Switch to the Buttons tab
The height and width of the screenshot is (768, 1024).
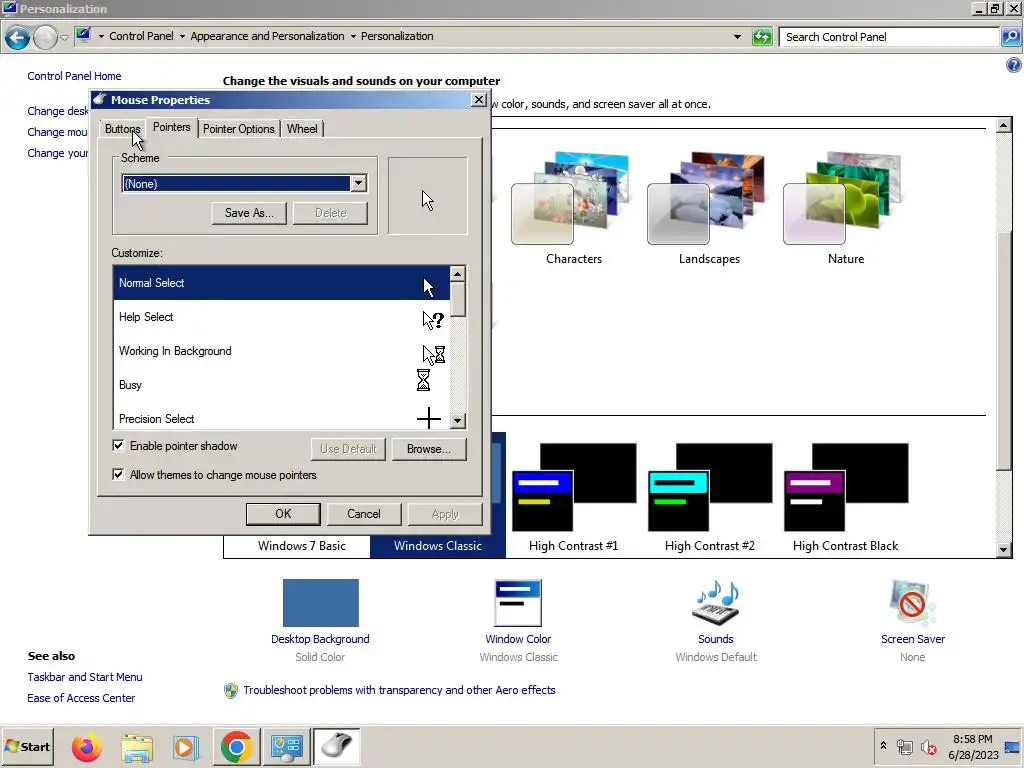click(x=122, y=129)
